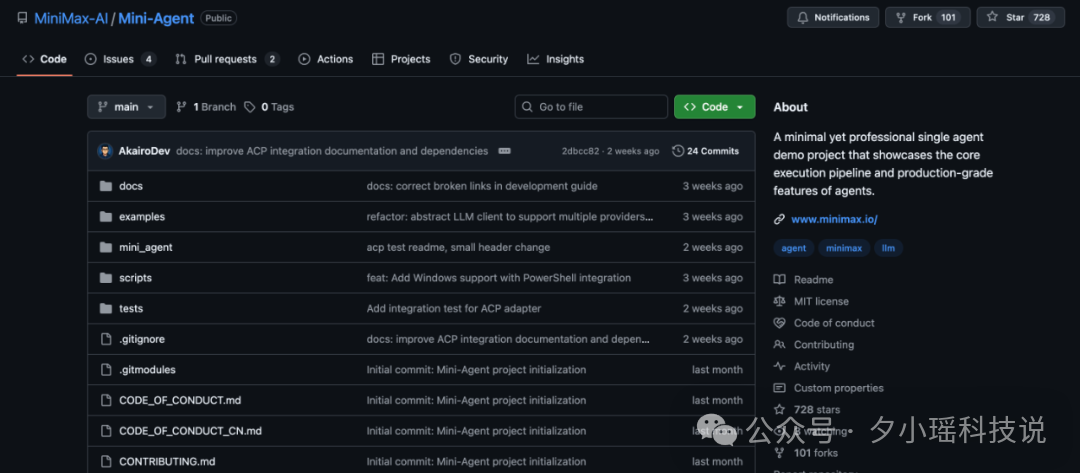This screenshot has width=1080, height=473.
Task: Click the repository icon beside MiniMax-AI
Action: [x=22, y=19]
